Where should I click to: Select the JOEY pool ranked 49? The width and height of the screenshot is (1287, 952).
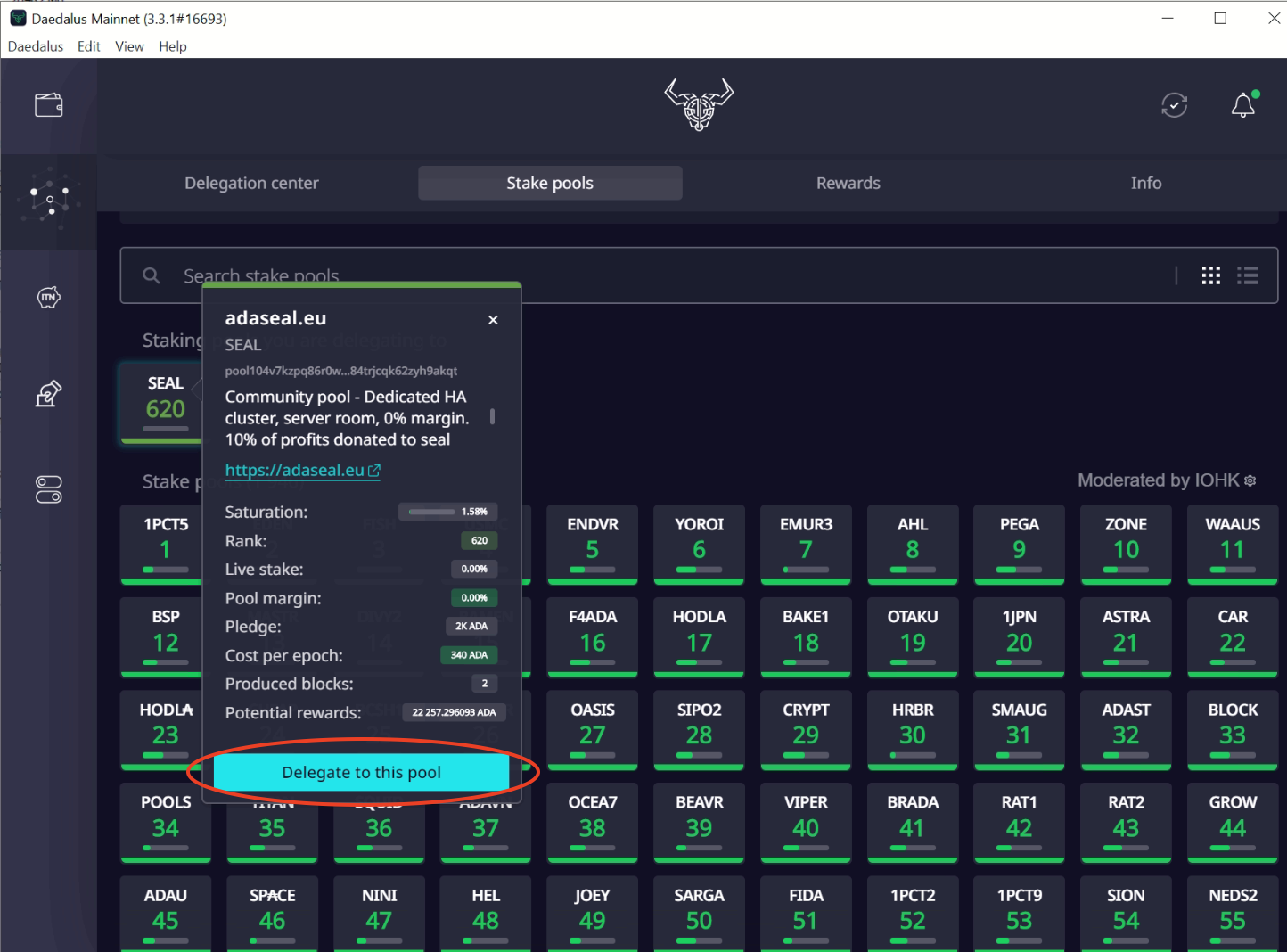coord(593,914)
